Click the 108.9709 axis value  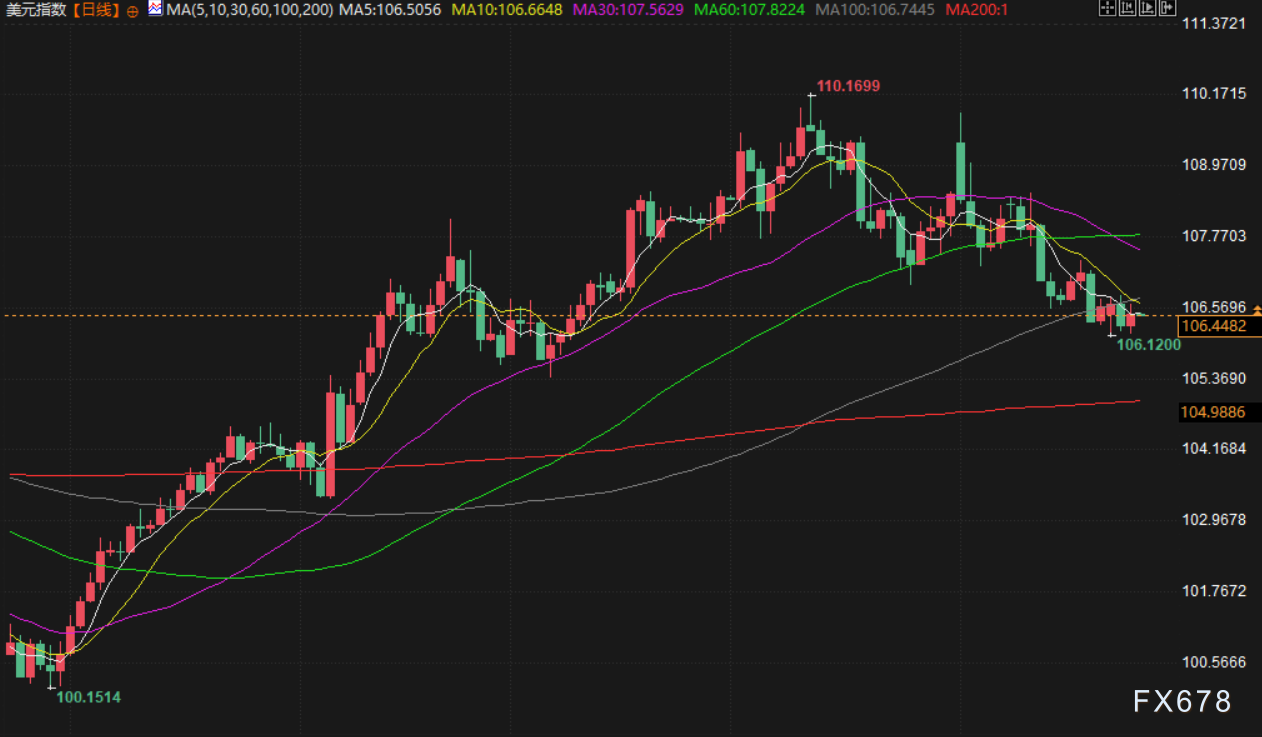pyautogui.click(x=1214, y=165)
